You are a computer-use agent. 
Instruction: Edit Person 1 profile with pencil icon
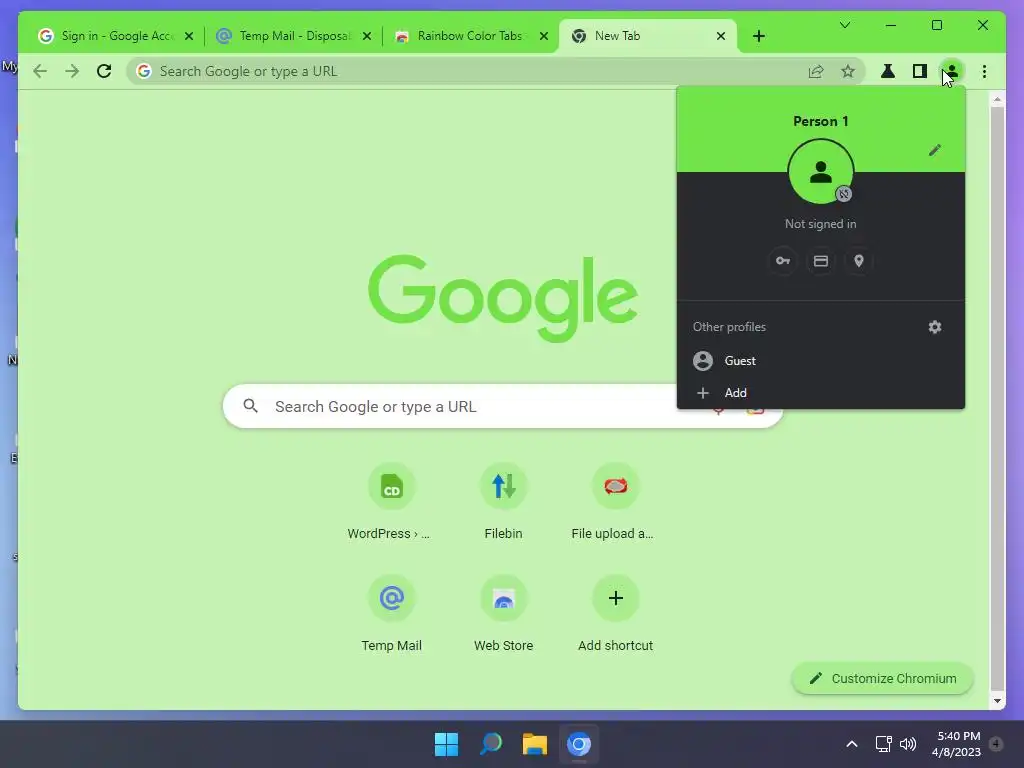[935, 150]
